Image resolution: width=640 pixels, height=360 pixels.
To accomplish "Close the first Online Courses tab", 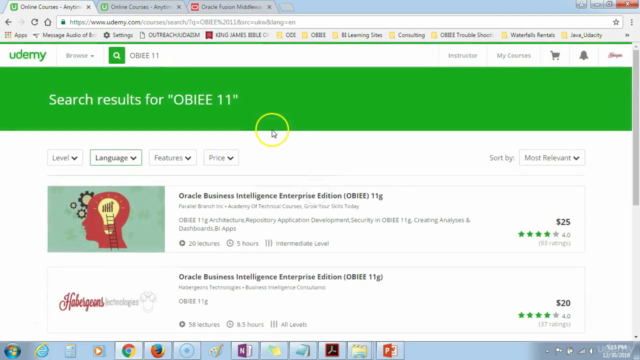I will click(x=89, y=7).
